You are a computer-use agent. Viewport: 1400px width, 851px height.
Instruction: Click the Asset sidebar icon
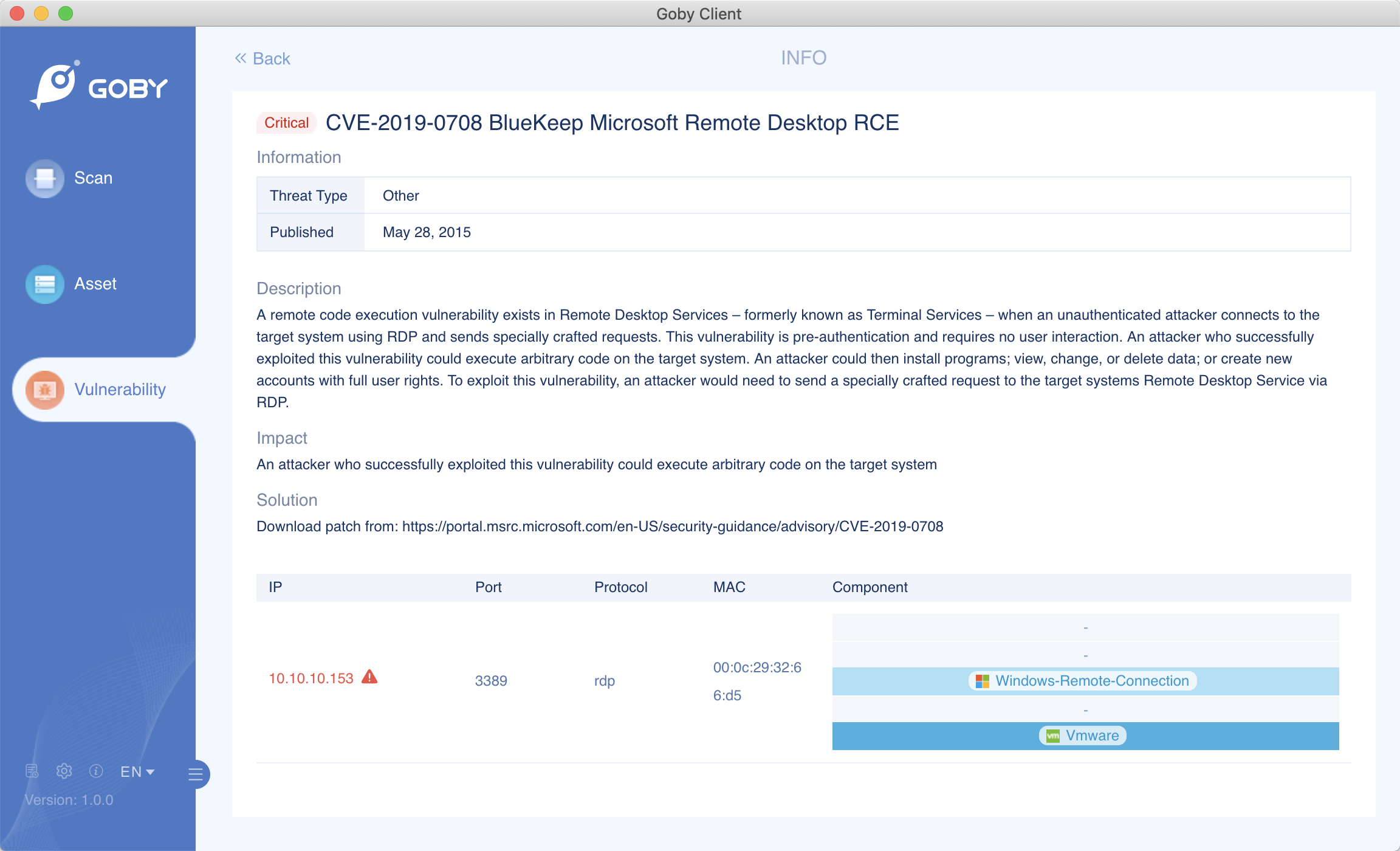click(45, 284)
